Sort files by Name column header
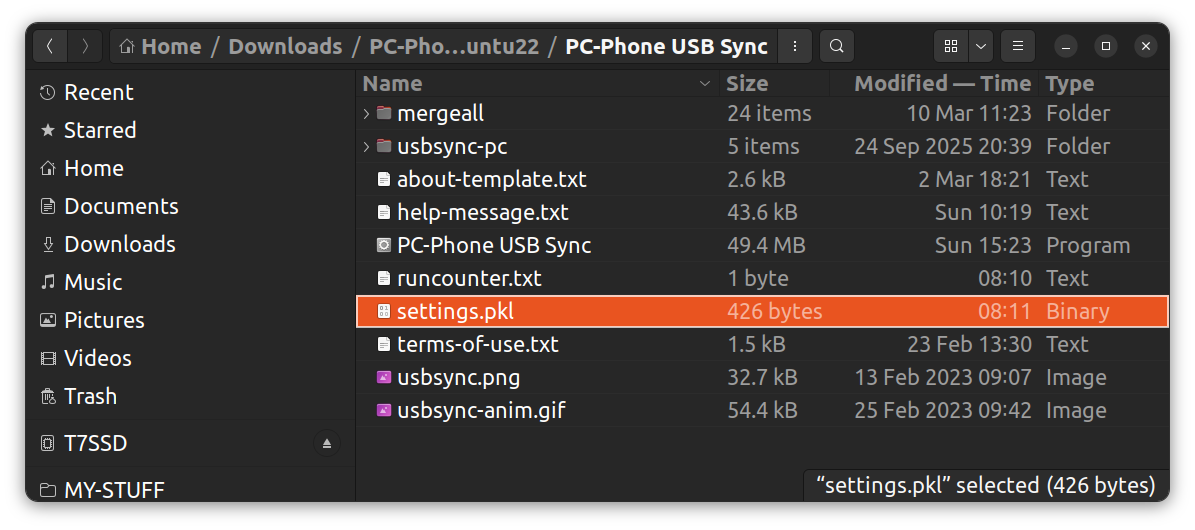Image resolution: width=1195 pixels, height=530 pixels. tap(392, 83)
